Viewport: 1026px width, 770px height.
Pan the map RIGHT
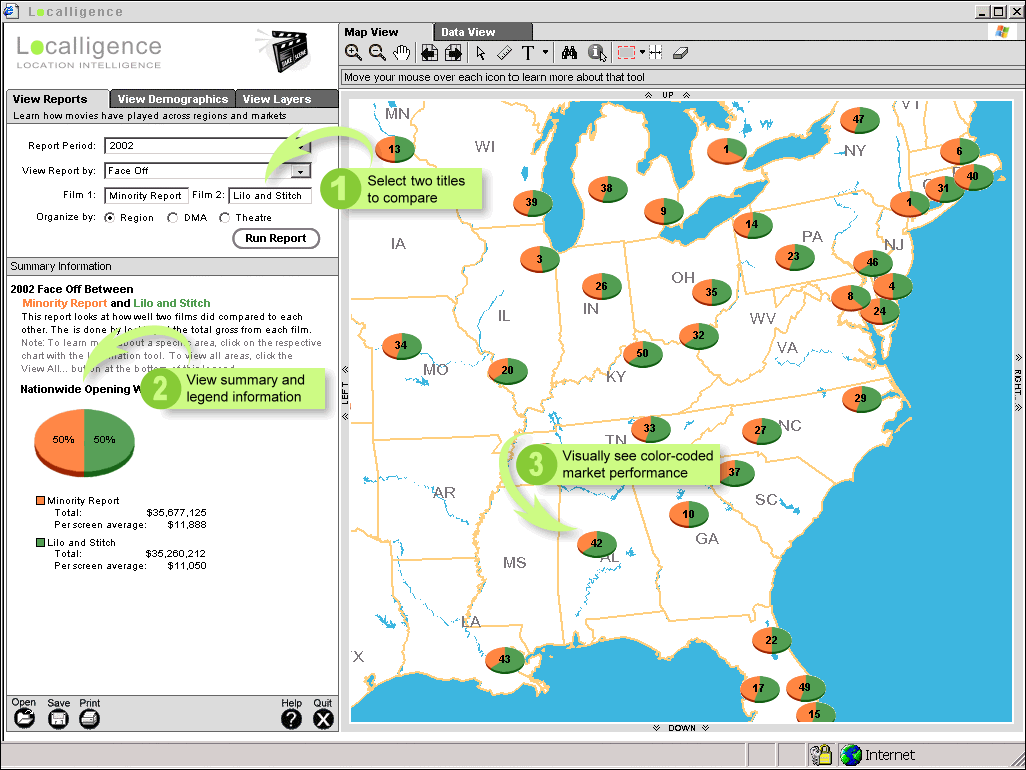[x=1017, y=383]
